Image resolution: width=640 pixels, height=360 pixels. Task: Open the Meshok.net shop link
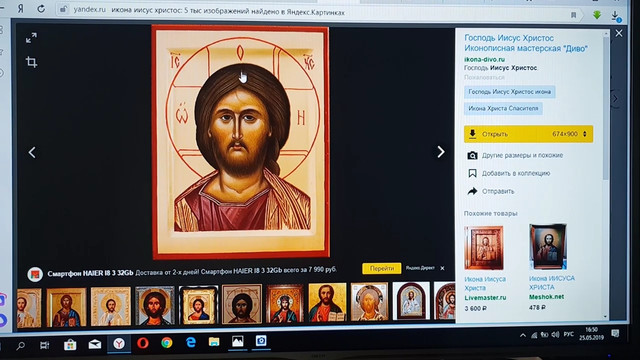click(546, 297)
